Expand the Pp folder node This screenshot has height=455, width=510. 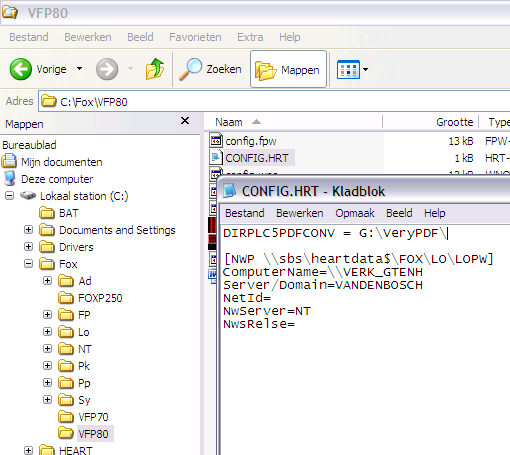pos(48,383)
